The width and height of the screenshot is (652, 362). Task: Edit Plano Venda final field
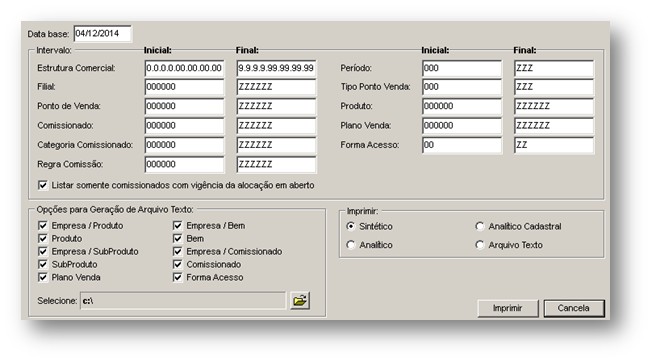point(554,126)
